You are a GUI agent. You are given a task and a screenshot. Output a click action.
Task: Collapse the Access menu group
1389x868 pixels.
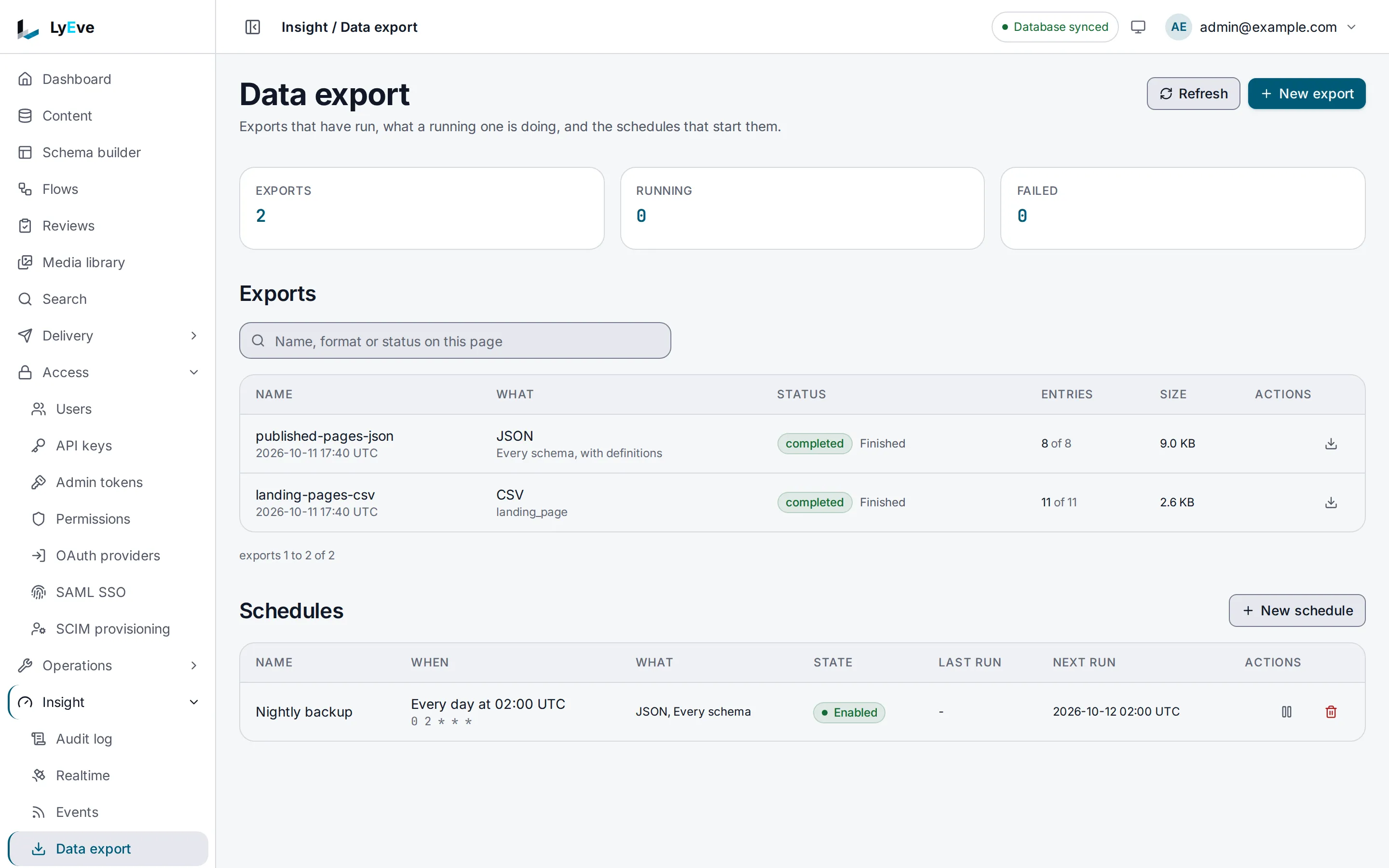point(108,373)
